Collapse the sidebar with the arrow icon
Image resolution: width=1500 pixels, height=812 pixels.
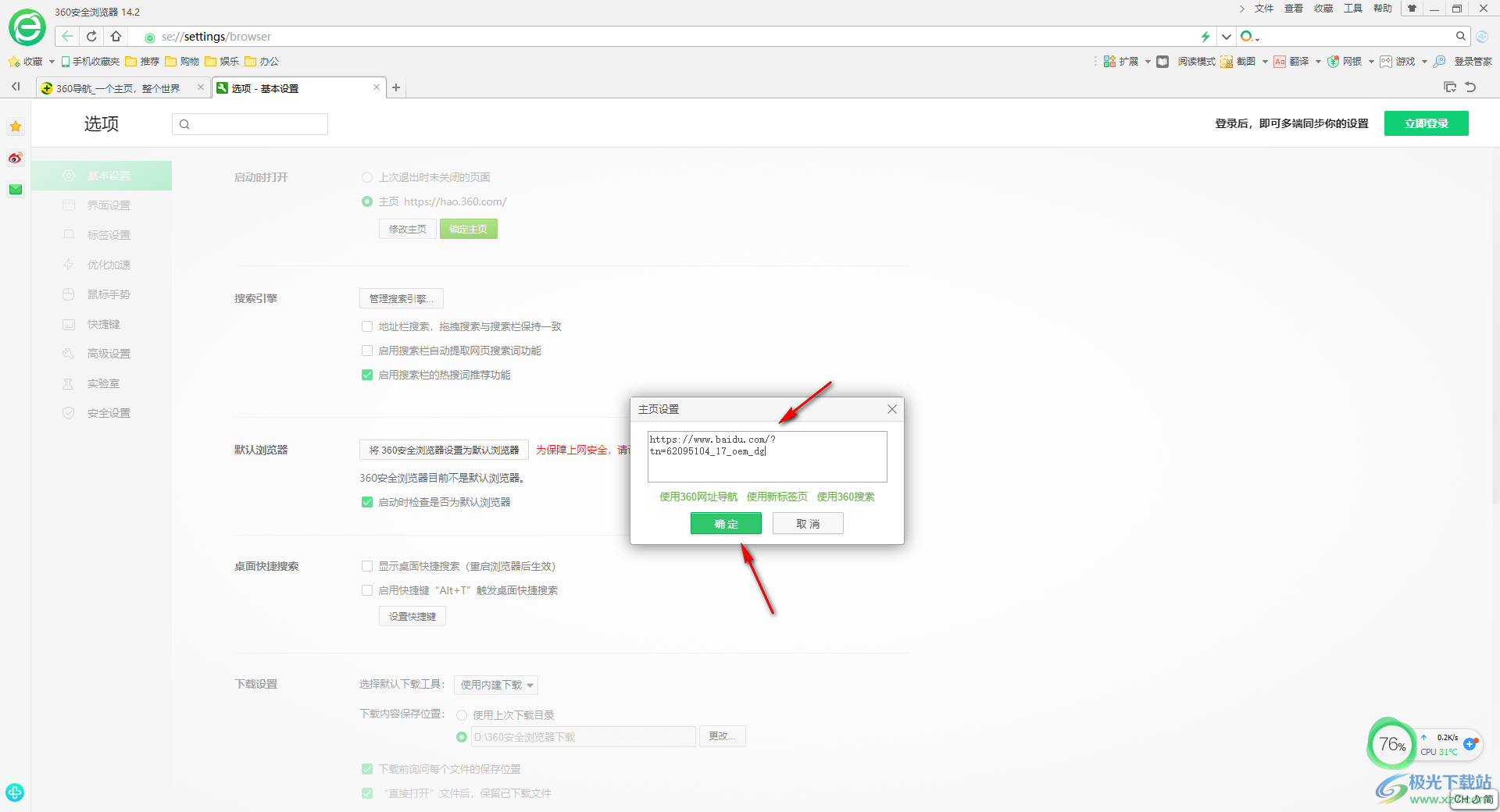click(16, 87)
